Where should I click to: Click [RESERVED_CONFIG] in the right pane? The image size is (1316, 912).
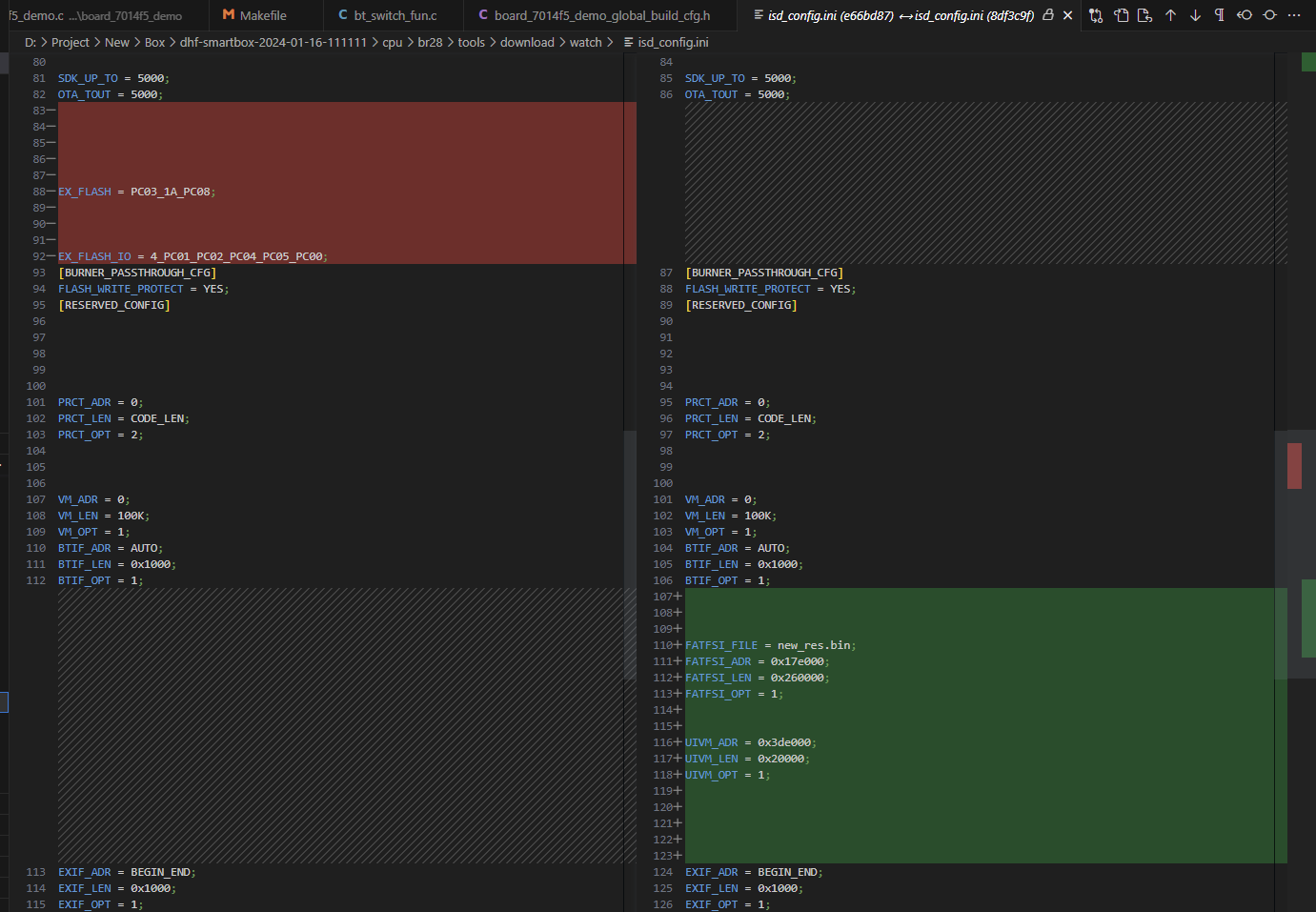tap(741, 305)
